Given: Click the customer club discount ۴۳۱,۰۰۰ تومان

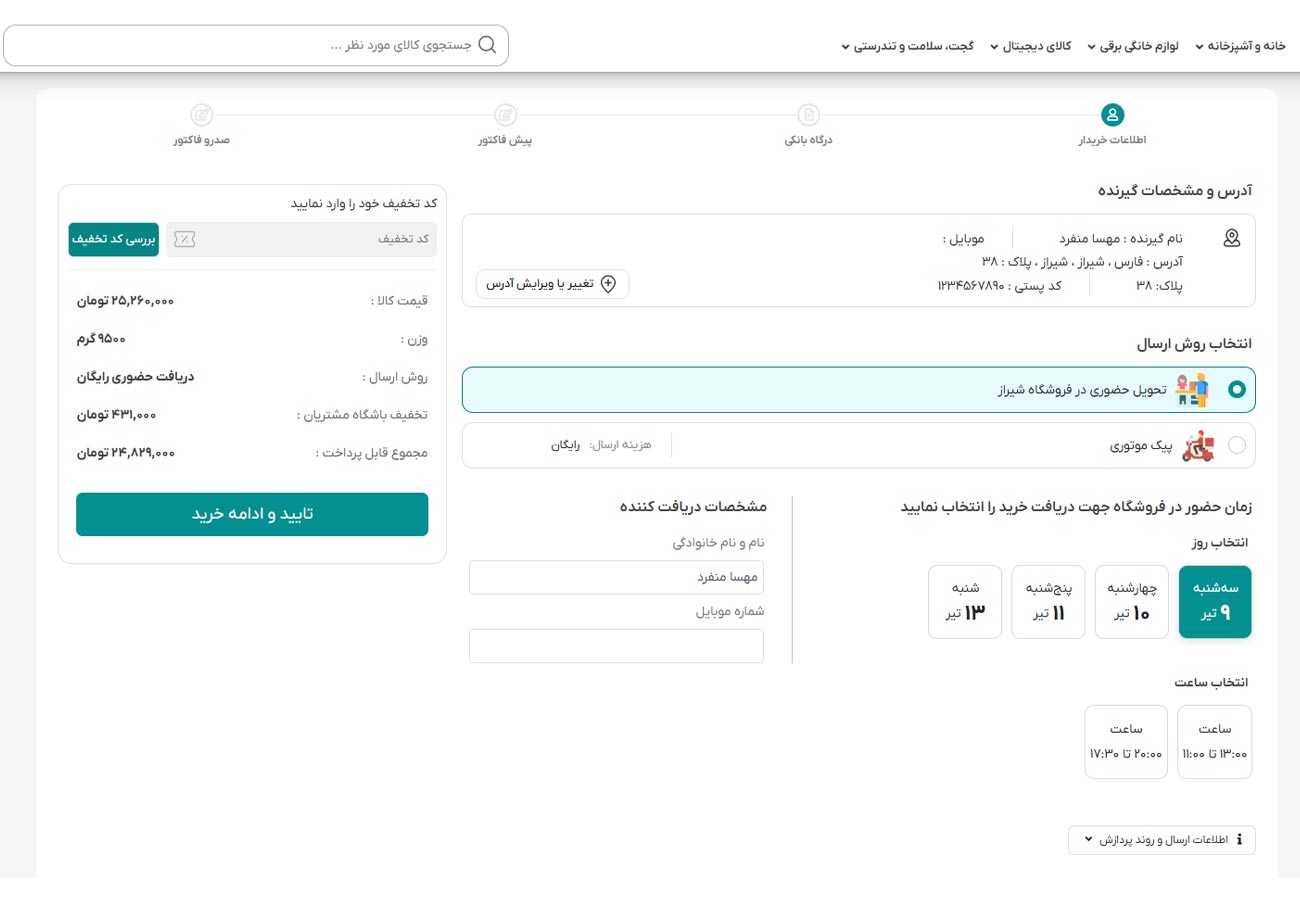Looking at the screenshot, I should (x=116, y=414).
